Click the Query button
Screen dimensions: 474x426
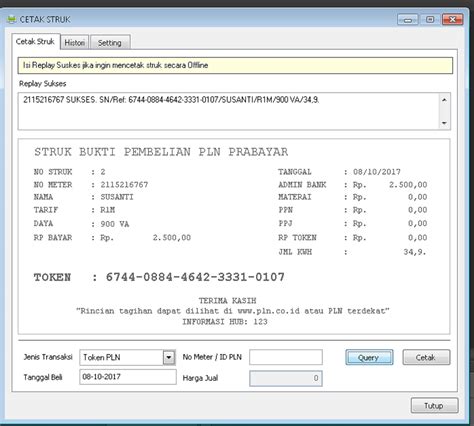369,358
